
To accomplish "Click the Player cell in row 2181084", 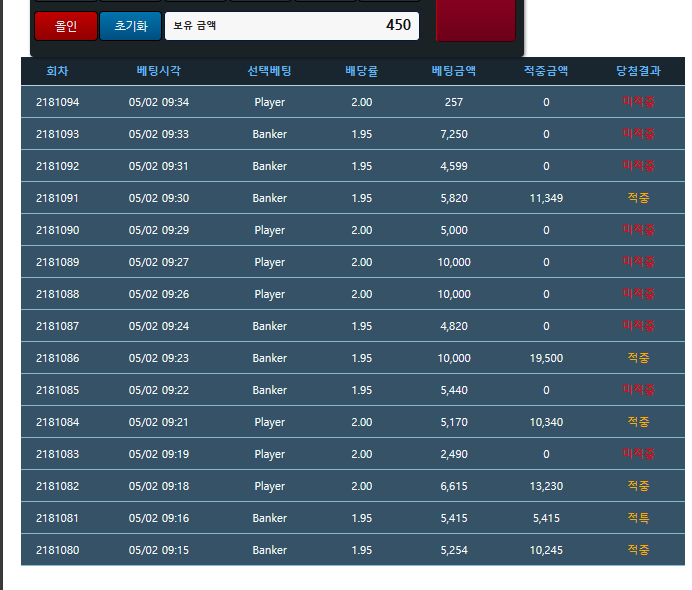I will click(269, 422).
